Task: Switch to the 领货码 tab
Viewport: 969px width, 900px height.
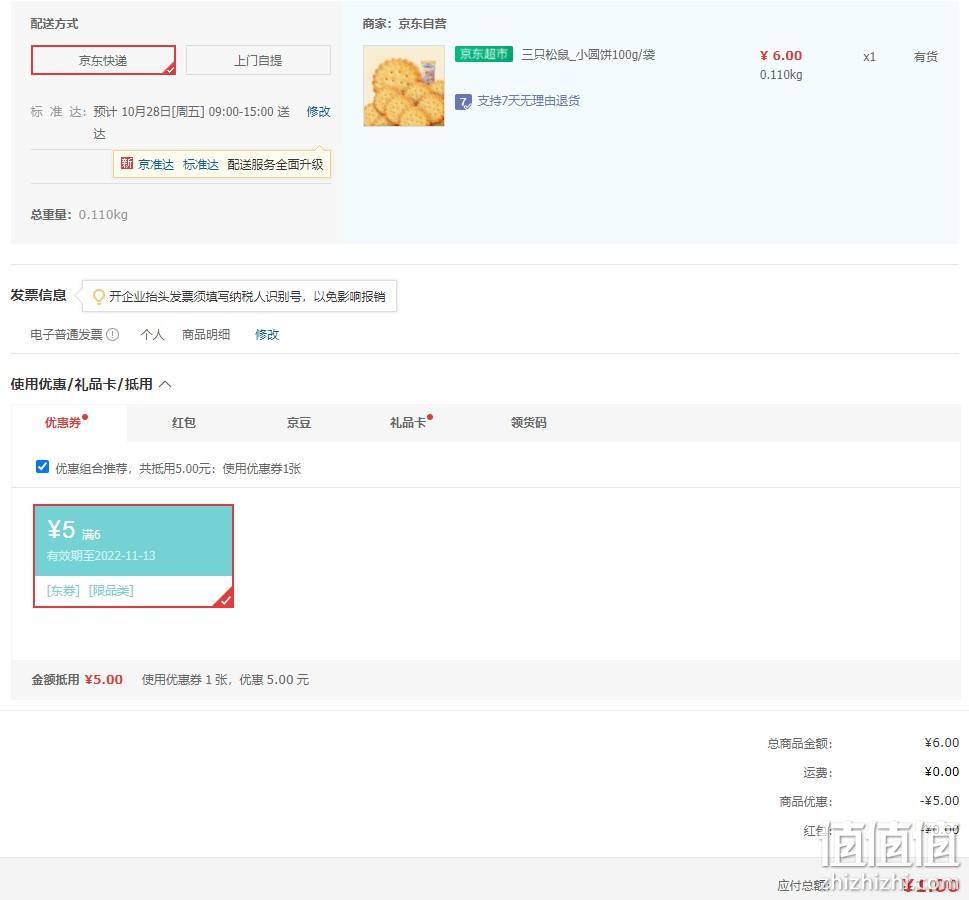Action: point(529,422)
